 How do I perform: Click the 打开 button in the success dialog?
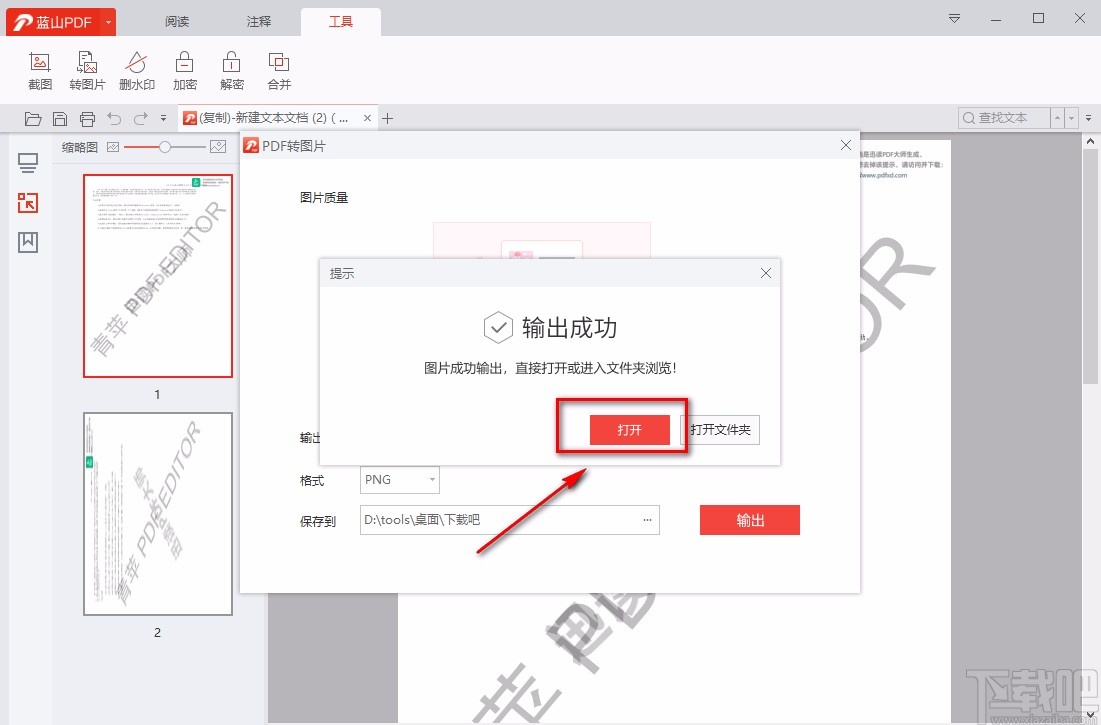[629, 430]
